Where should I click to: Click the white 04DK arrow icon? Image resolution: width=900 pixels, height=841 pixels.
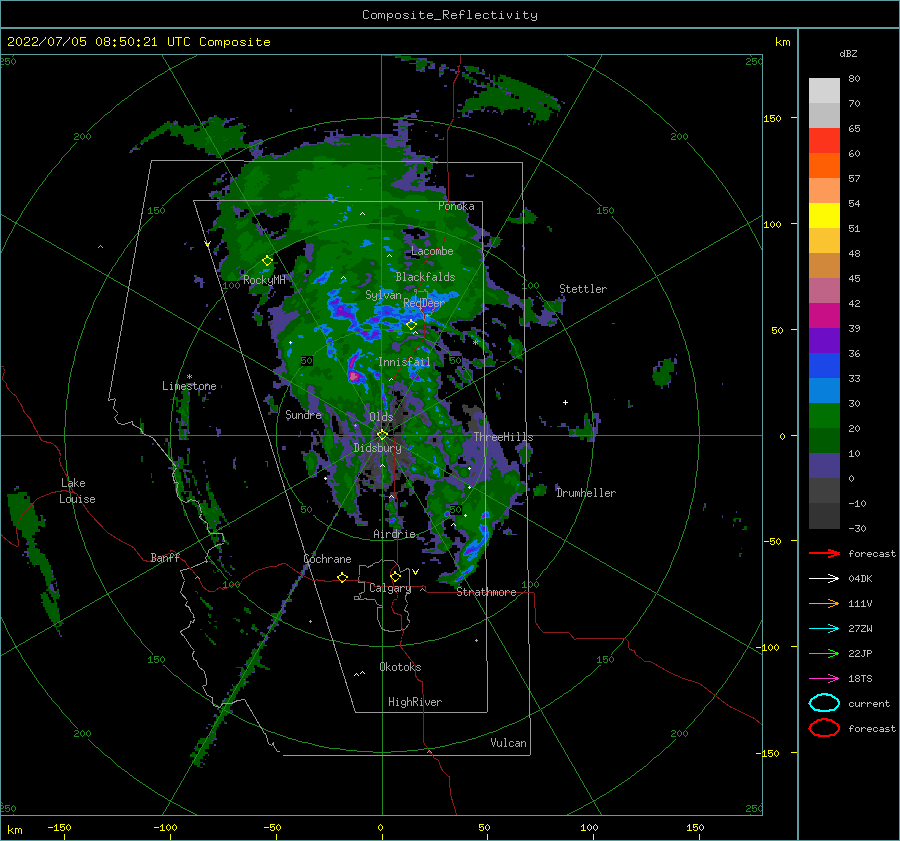(x=824, y=579)
